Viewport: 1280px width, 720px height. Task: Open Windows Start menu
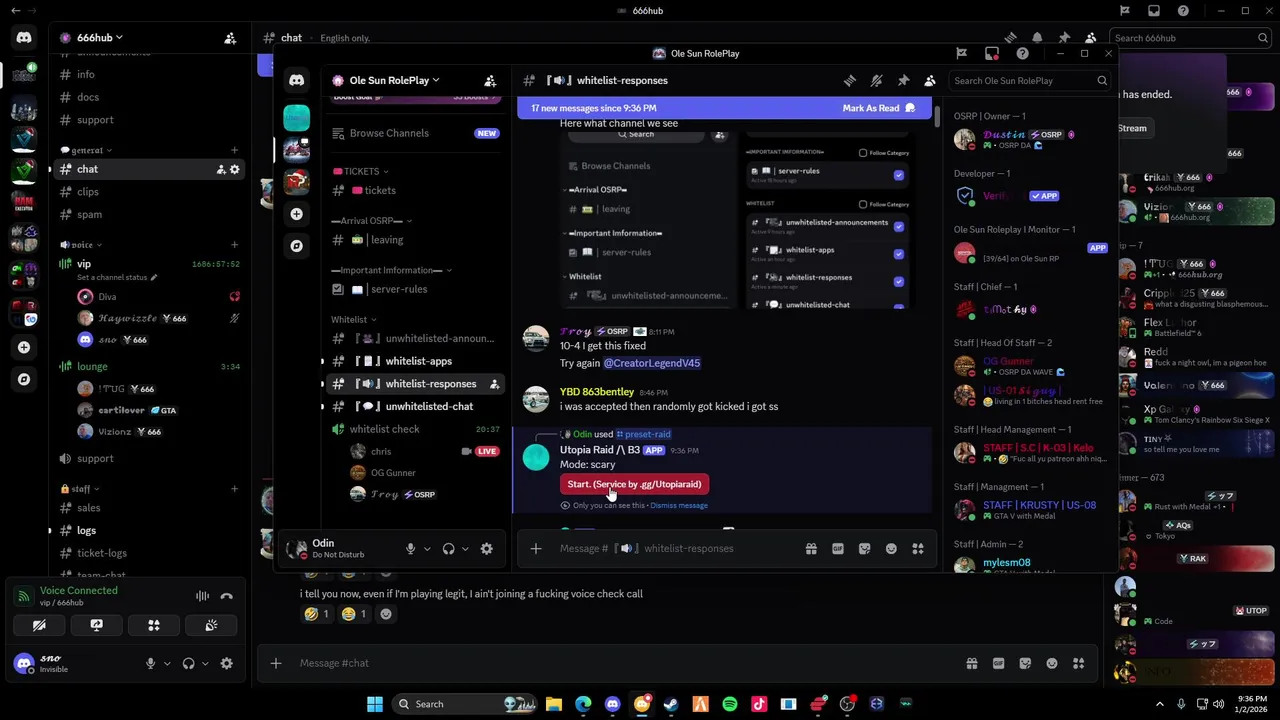click(375, 704)
